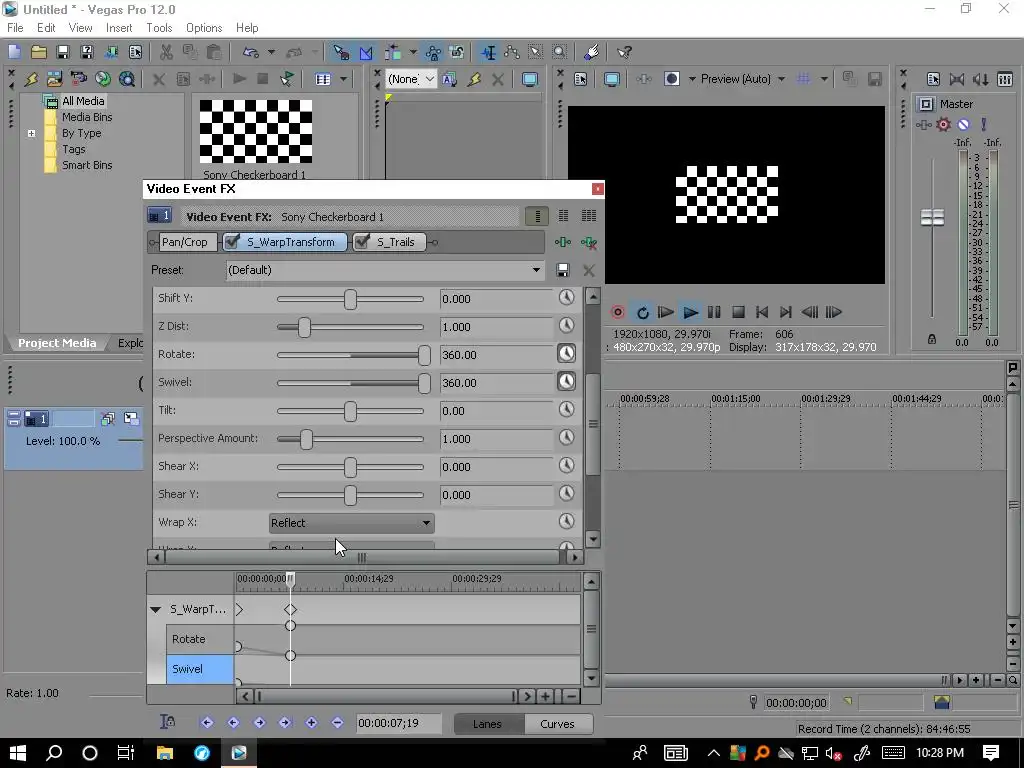1024x768 pixels.
Task: Adjust the Master volume fader
Action: pos(932,217)
